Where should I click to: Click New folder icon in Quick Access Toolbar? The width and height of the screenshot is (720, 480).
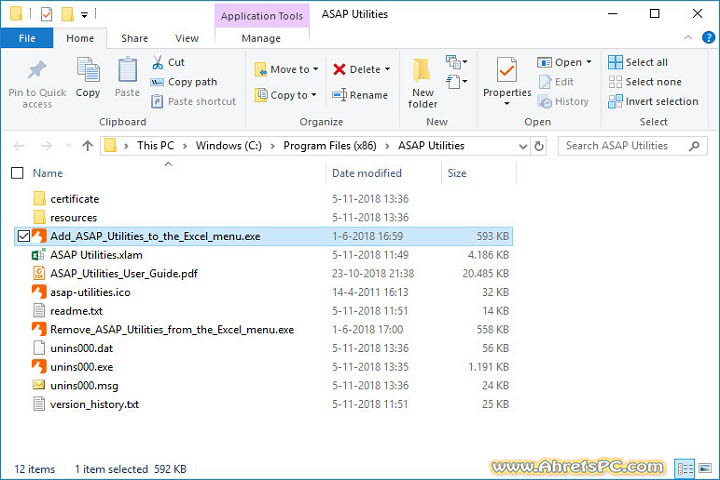68,15
